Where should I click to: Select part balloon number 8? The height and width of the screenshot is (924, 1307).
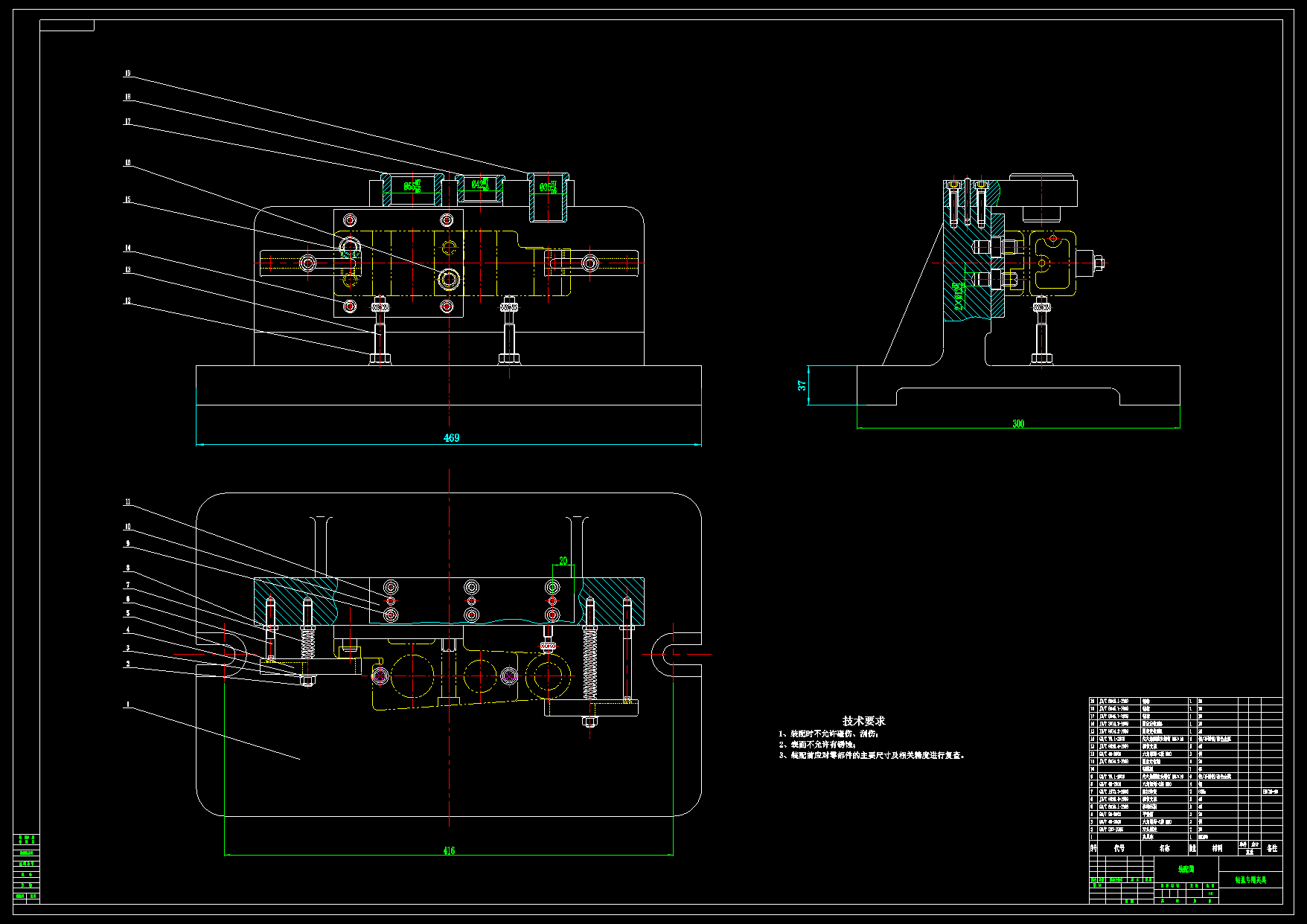coord(128,568)
